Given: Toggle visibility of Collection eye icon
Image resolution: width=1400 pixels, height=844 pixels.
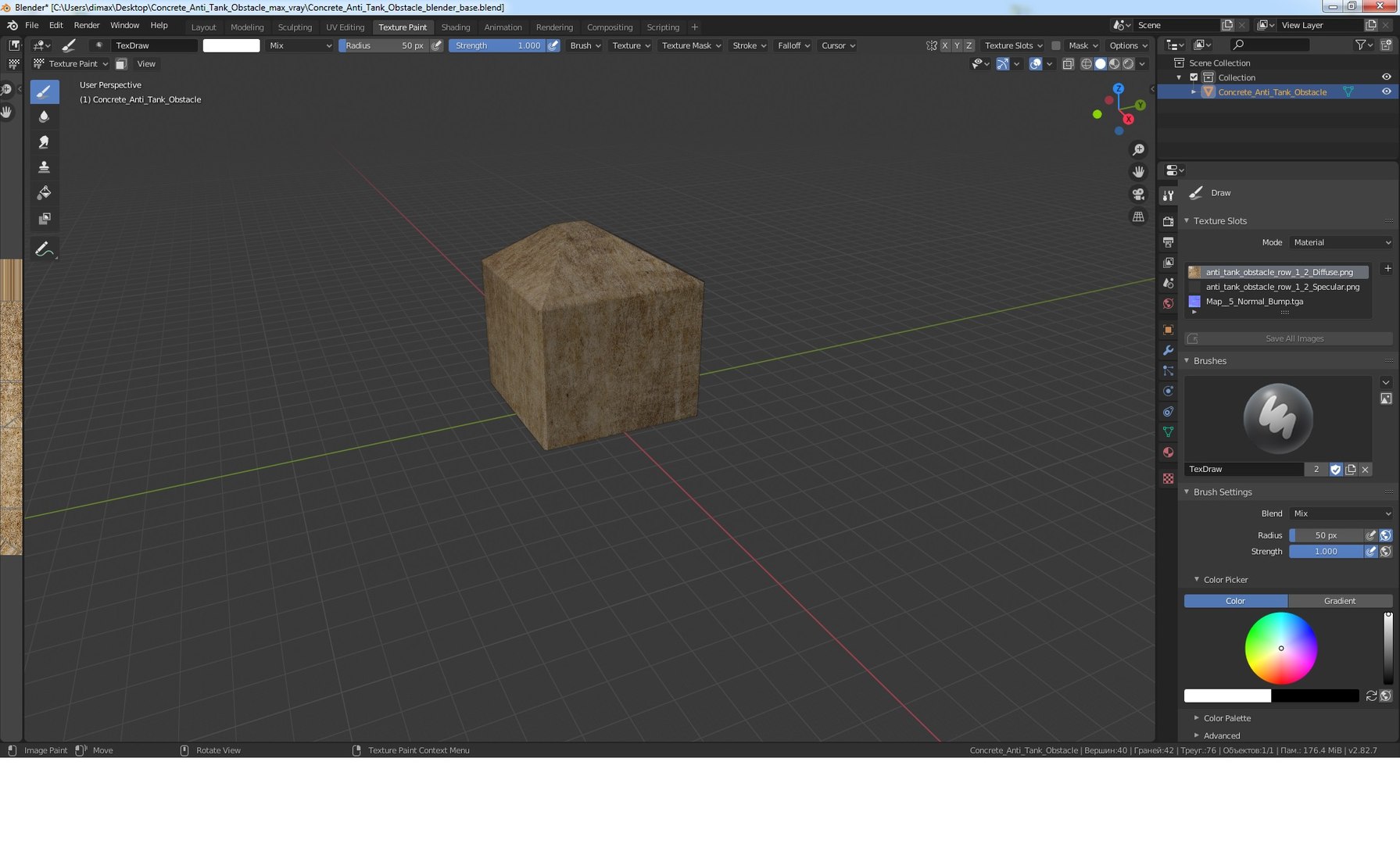Looking at the screenshot, I should (1386, 77).
